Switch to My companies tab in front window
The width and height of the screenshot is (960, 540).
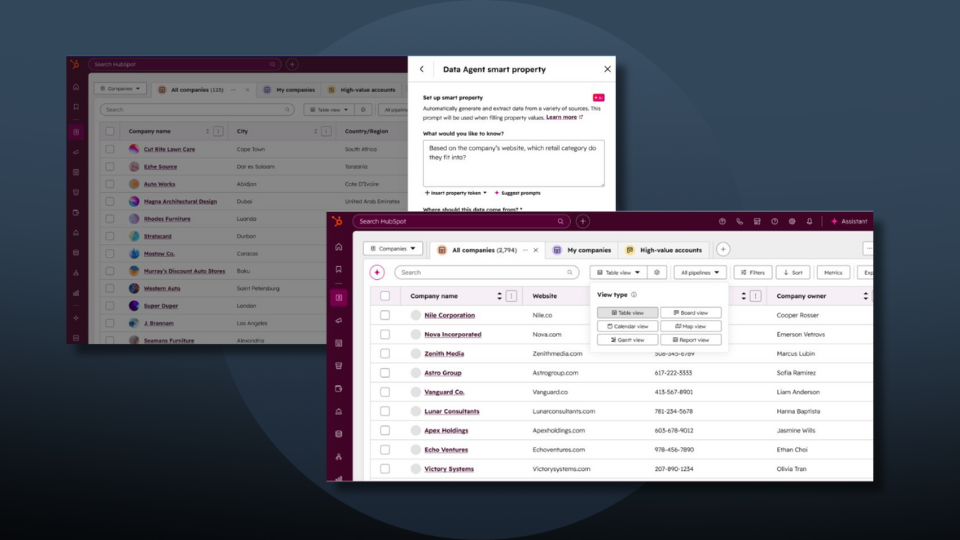(582, 250)
